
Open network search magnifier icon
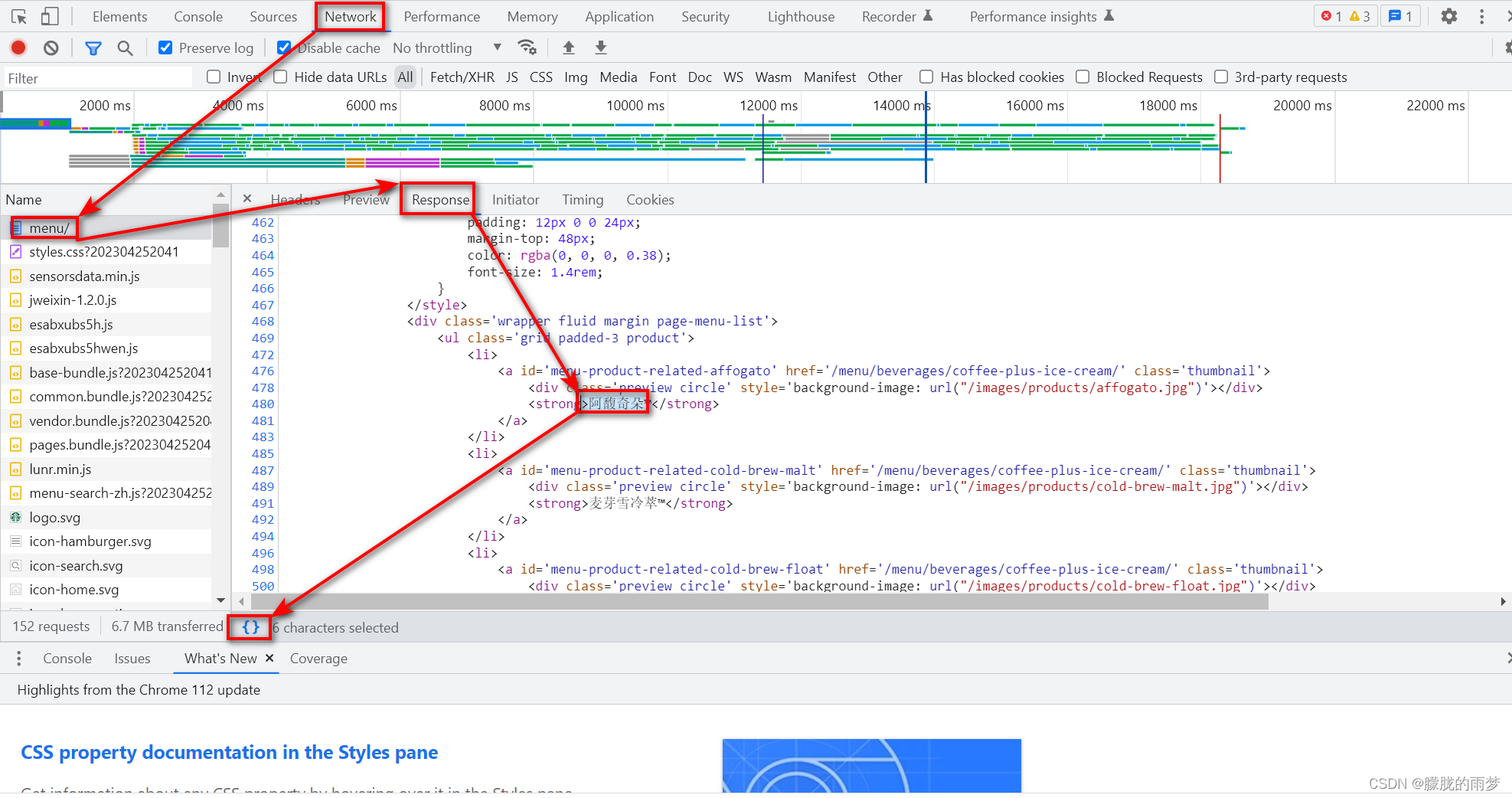(125, 48)
